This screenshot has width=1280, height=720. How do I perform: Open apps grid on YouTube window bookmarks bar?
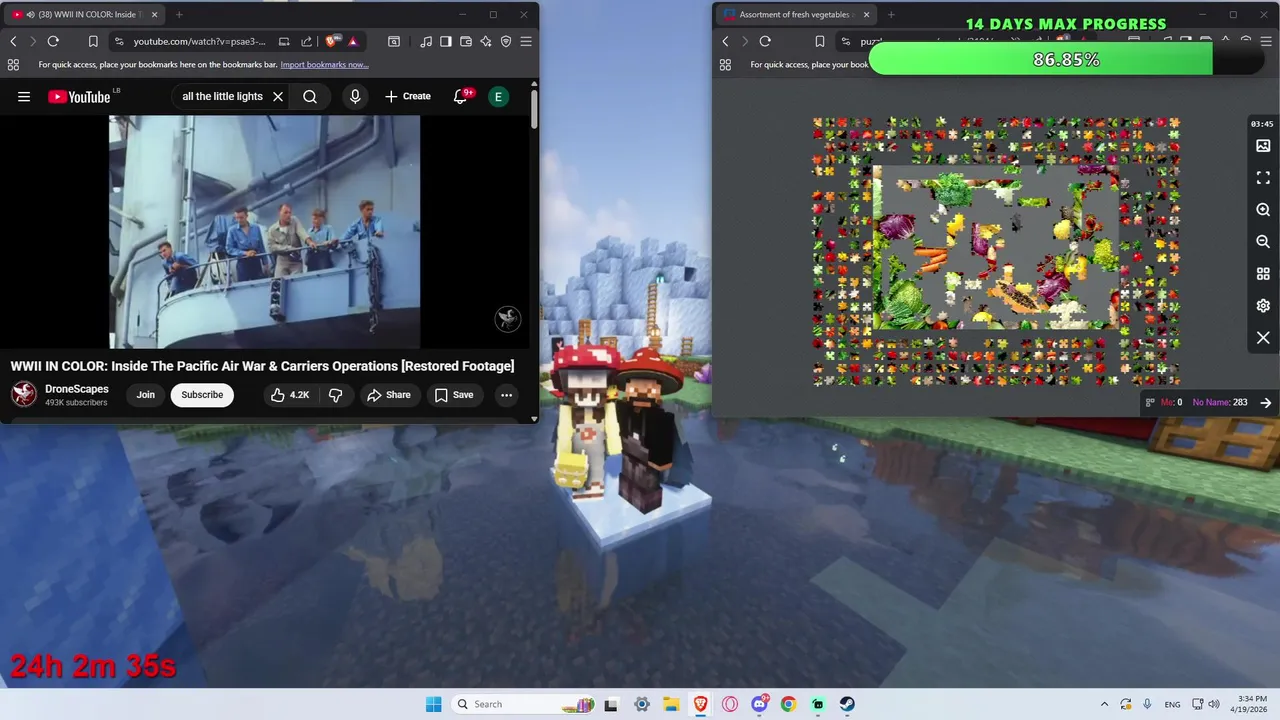tap(13, 64)
